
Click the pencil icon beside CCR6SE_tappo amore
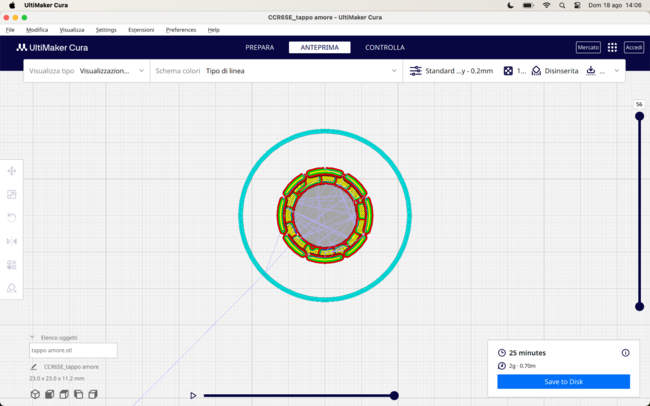(34, 367)
